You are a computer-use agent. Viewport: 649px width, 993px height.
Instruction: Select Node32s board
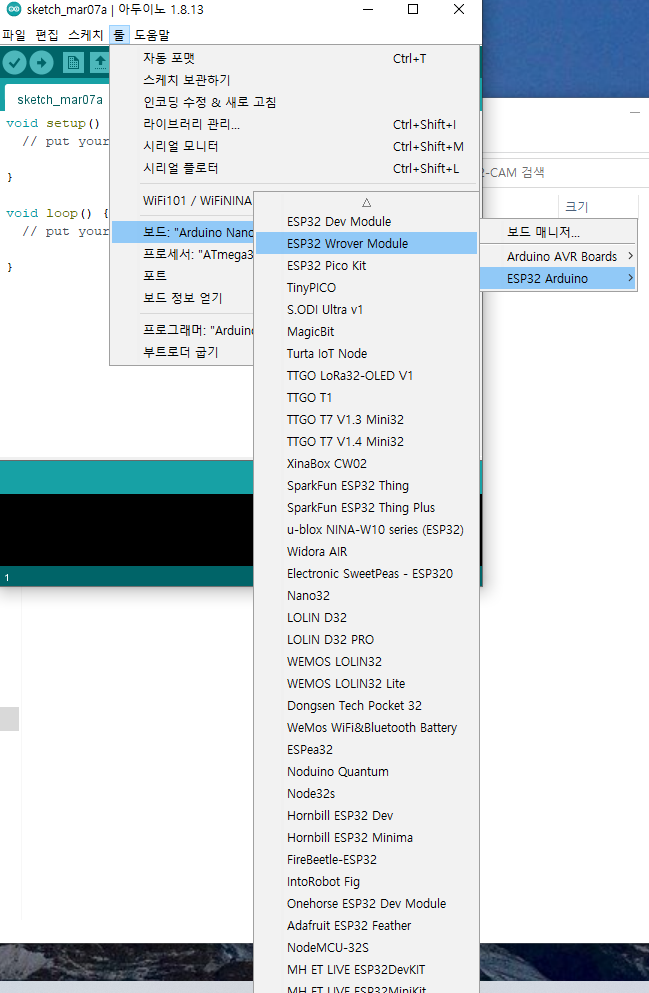click(367, 794)
